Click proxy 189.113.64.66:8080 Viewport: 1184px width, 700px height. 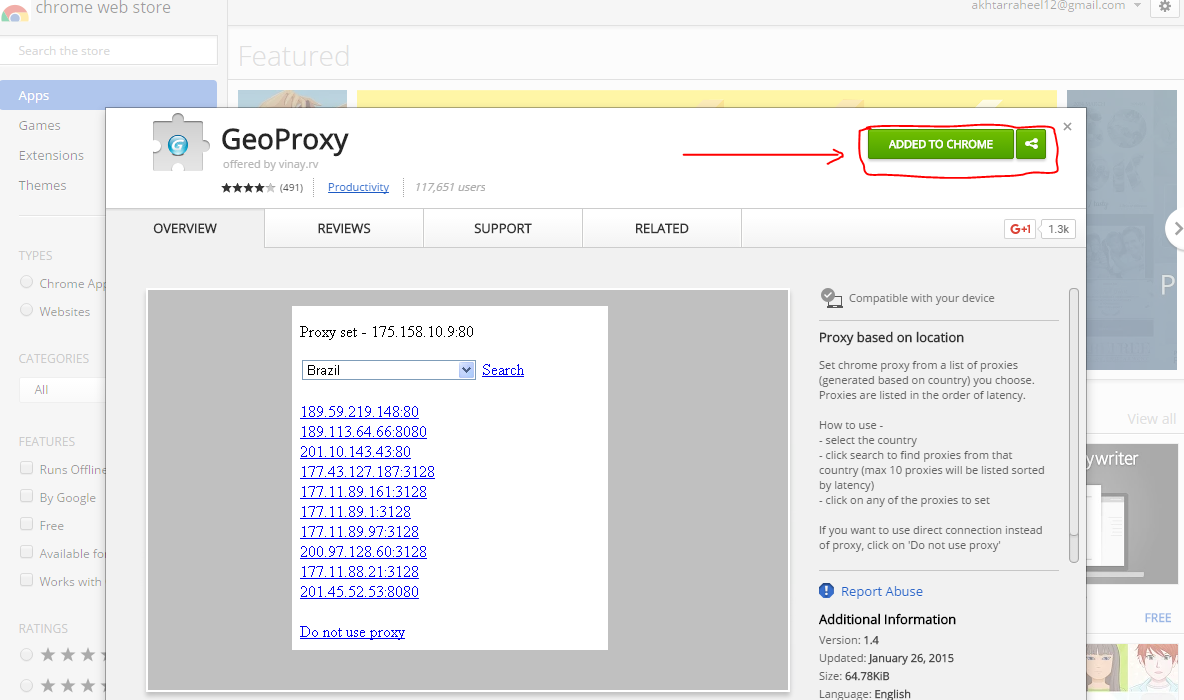coord(363,432)
